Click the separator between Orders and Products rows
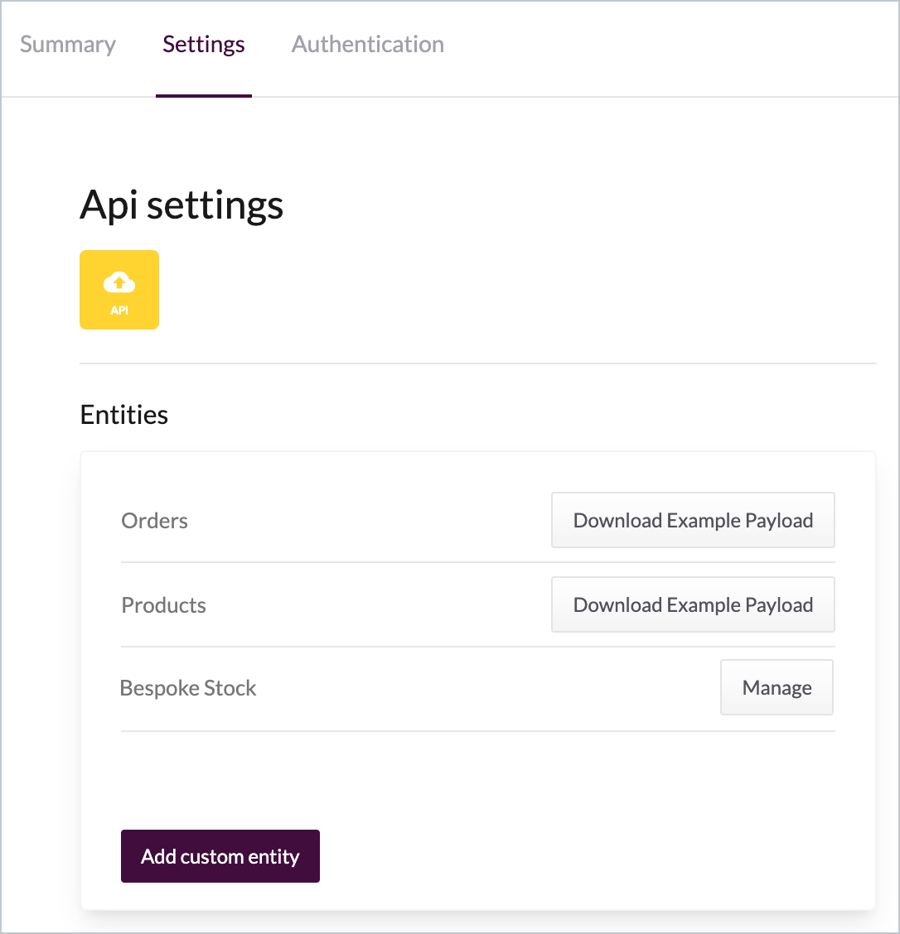The height and width of the screenshot is (934, 900). 478,562
